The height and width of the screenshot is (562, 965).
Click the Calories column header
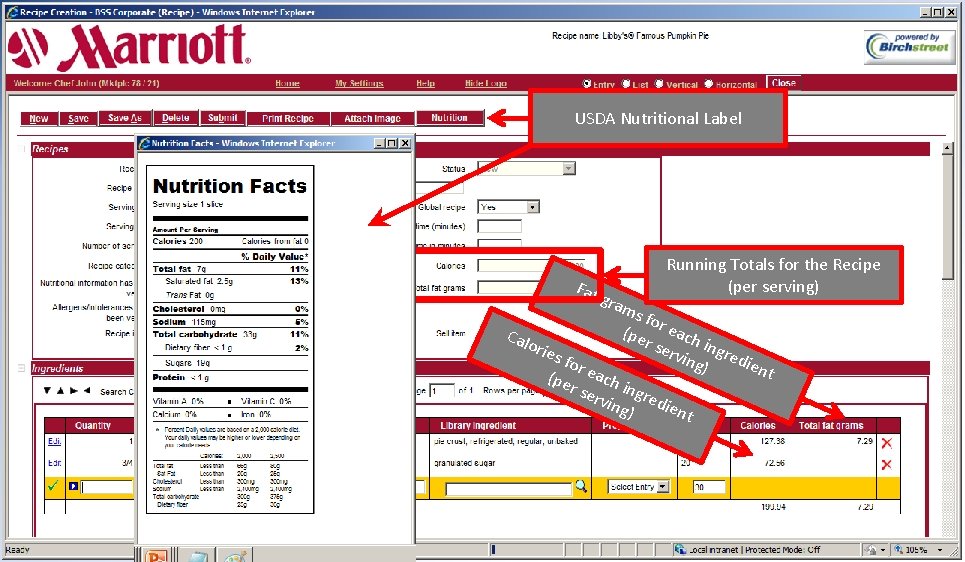(758, 425)
